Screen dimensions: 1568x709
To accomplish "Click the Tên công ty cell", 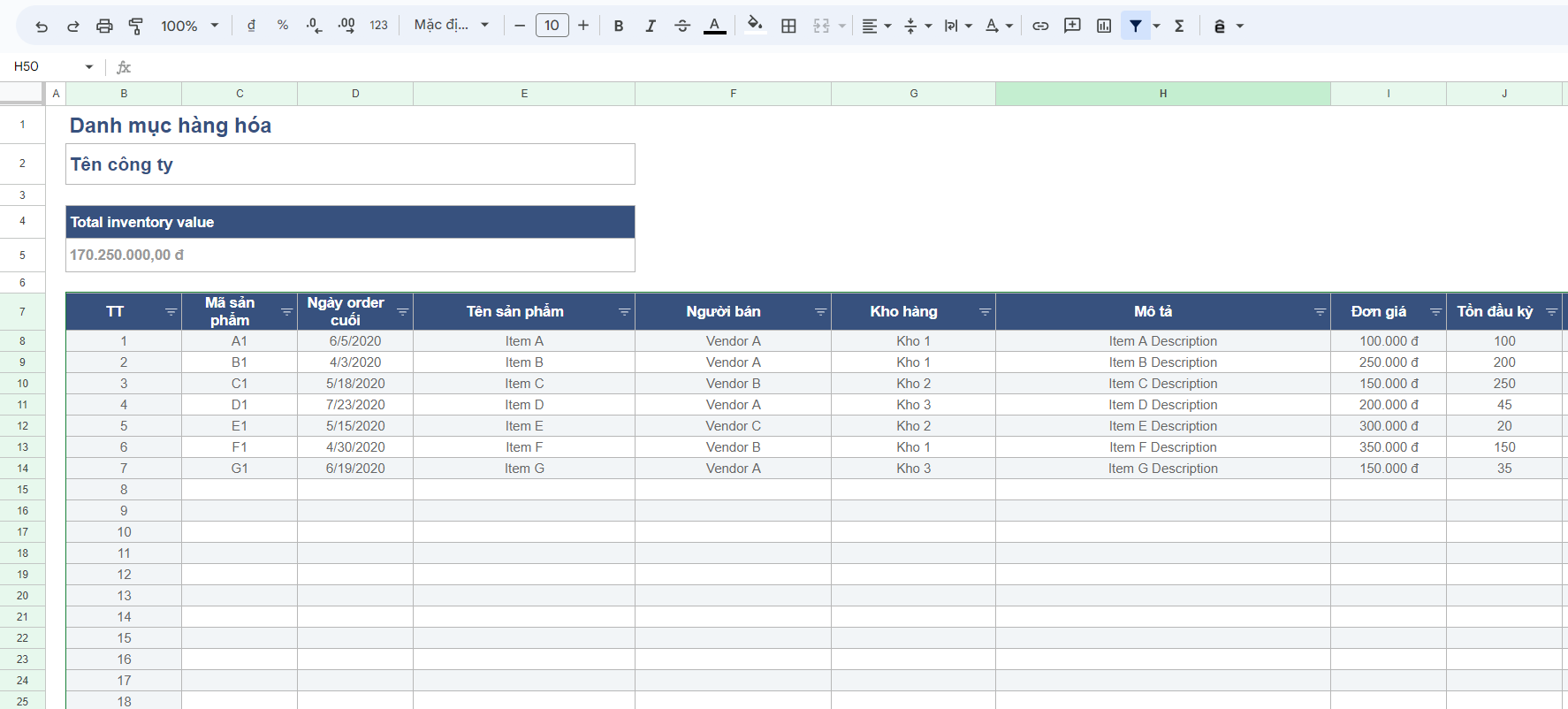I will pyautogui.click(x=350, y=164).
